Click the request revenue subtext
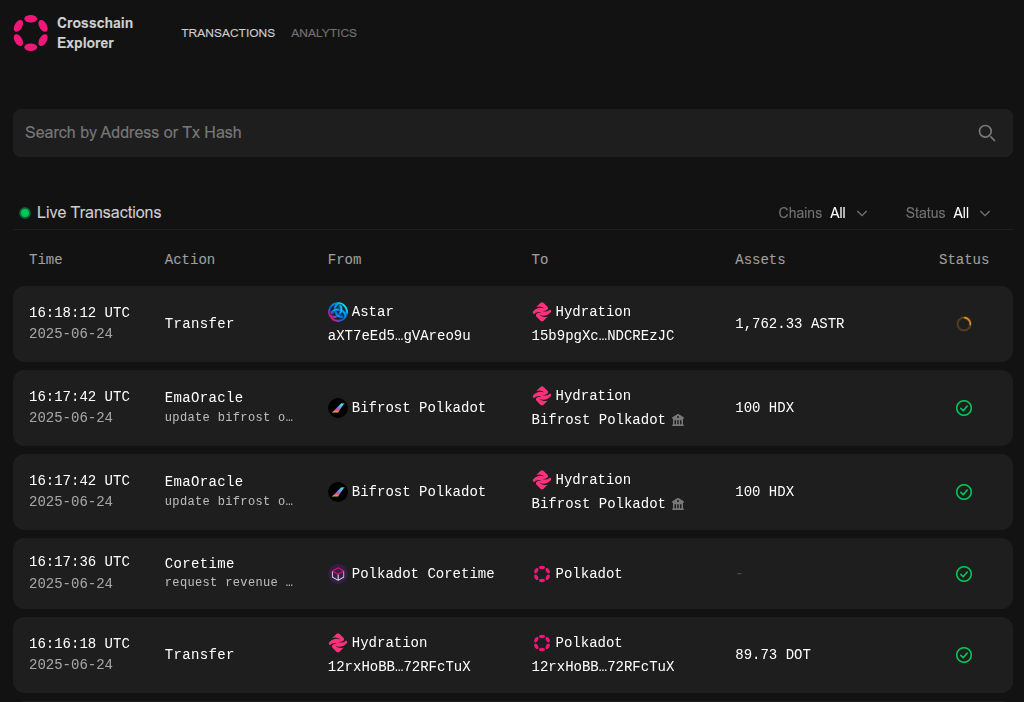Screen dimensions: 1024x702 tap(229, 582)
